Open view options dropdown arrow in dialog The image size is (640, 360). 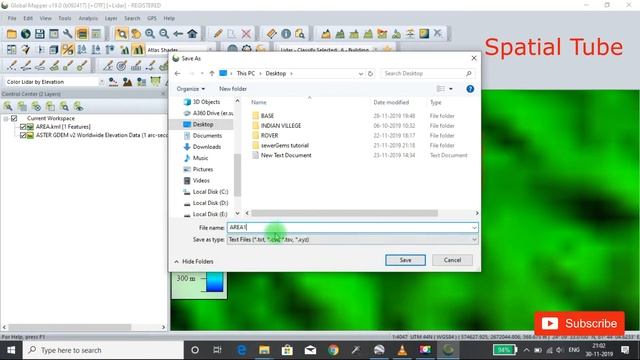pyautogui.click(x=451, y=89)
